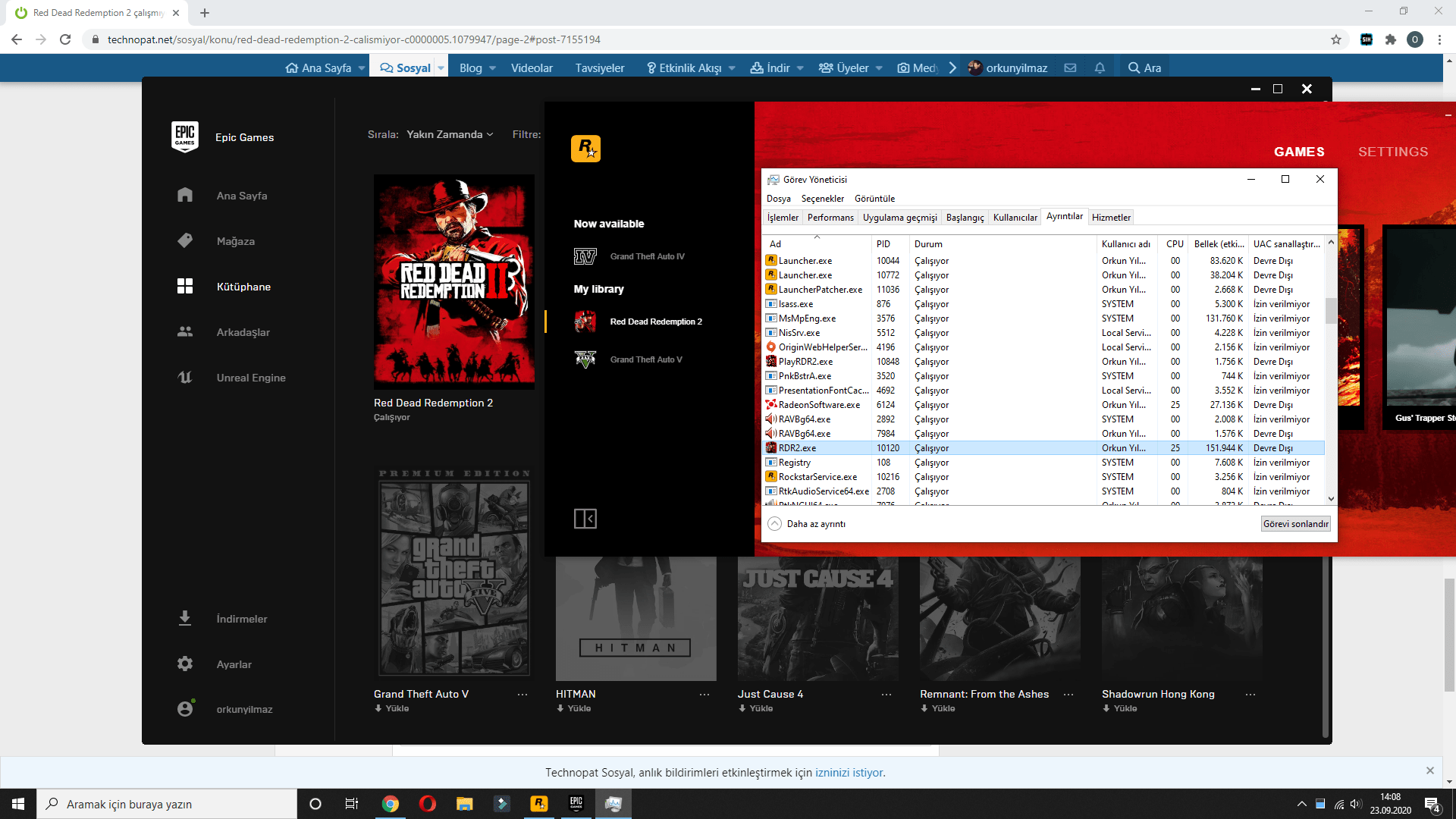Expand the Sırala Yakın Zamanda dropdown
The width and height of the screenshot is (1456, 819).
(x=450, y=134)
